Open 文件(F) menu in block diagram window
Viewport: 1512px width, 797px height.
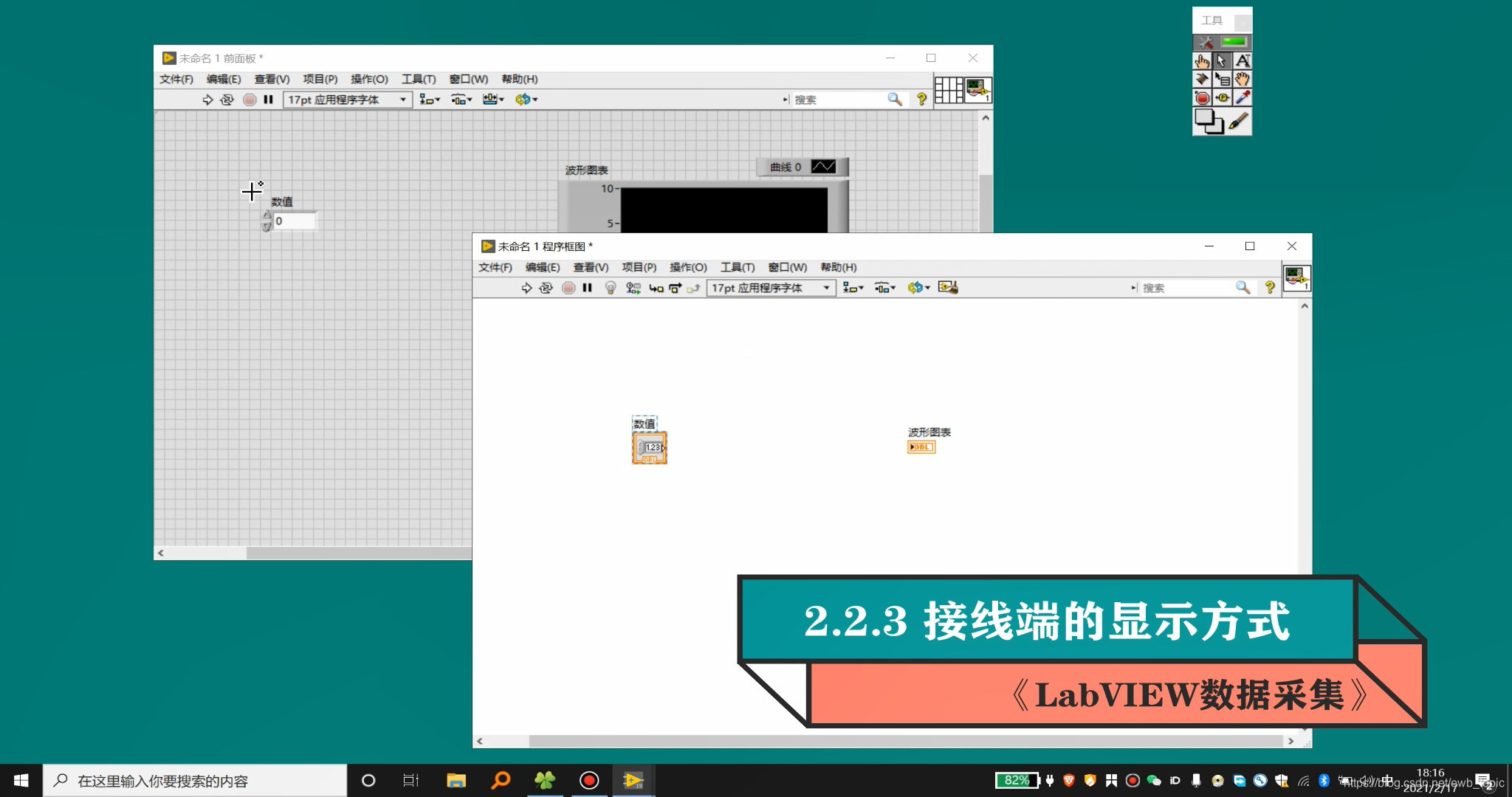pyautogui.click(x=495, y=267)
